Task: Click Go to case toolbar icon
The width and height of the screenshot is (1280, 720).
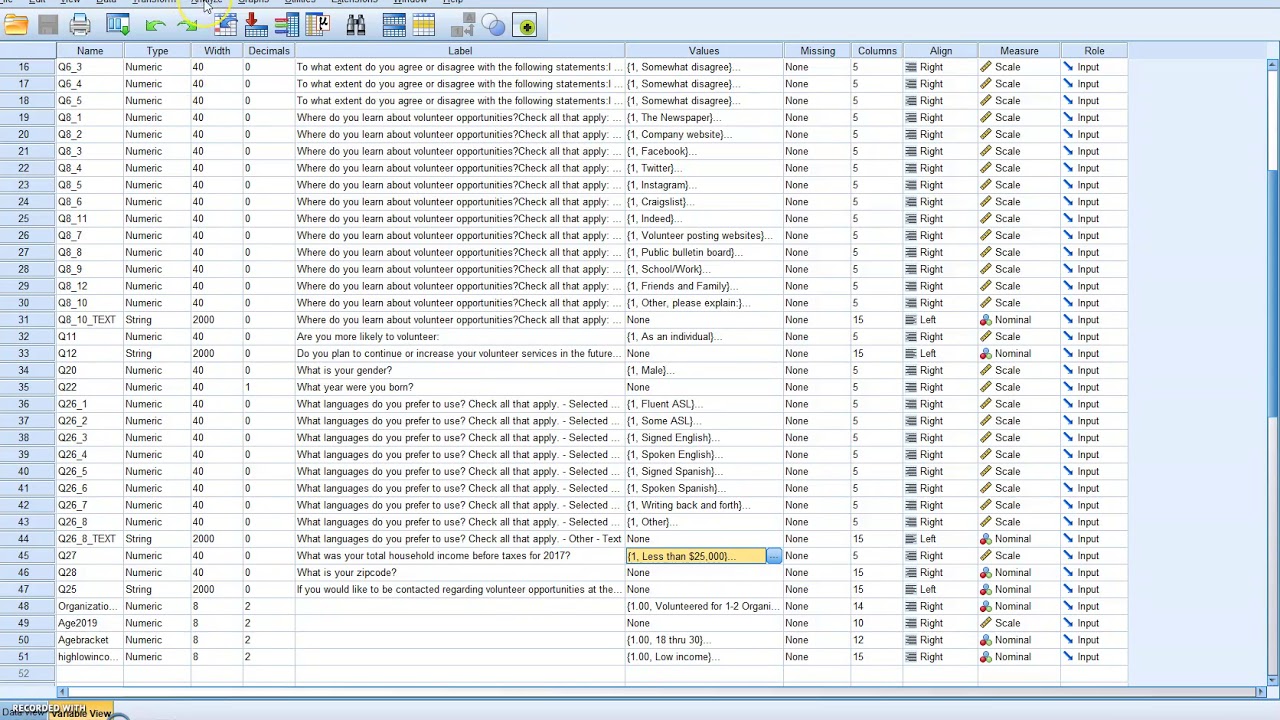Action: click(x=225, y=25)
